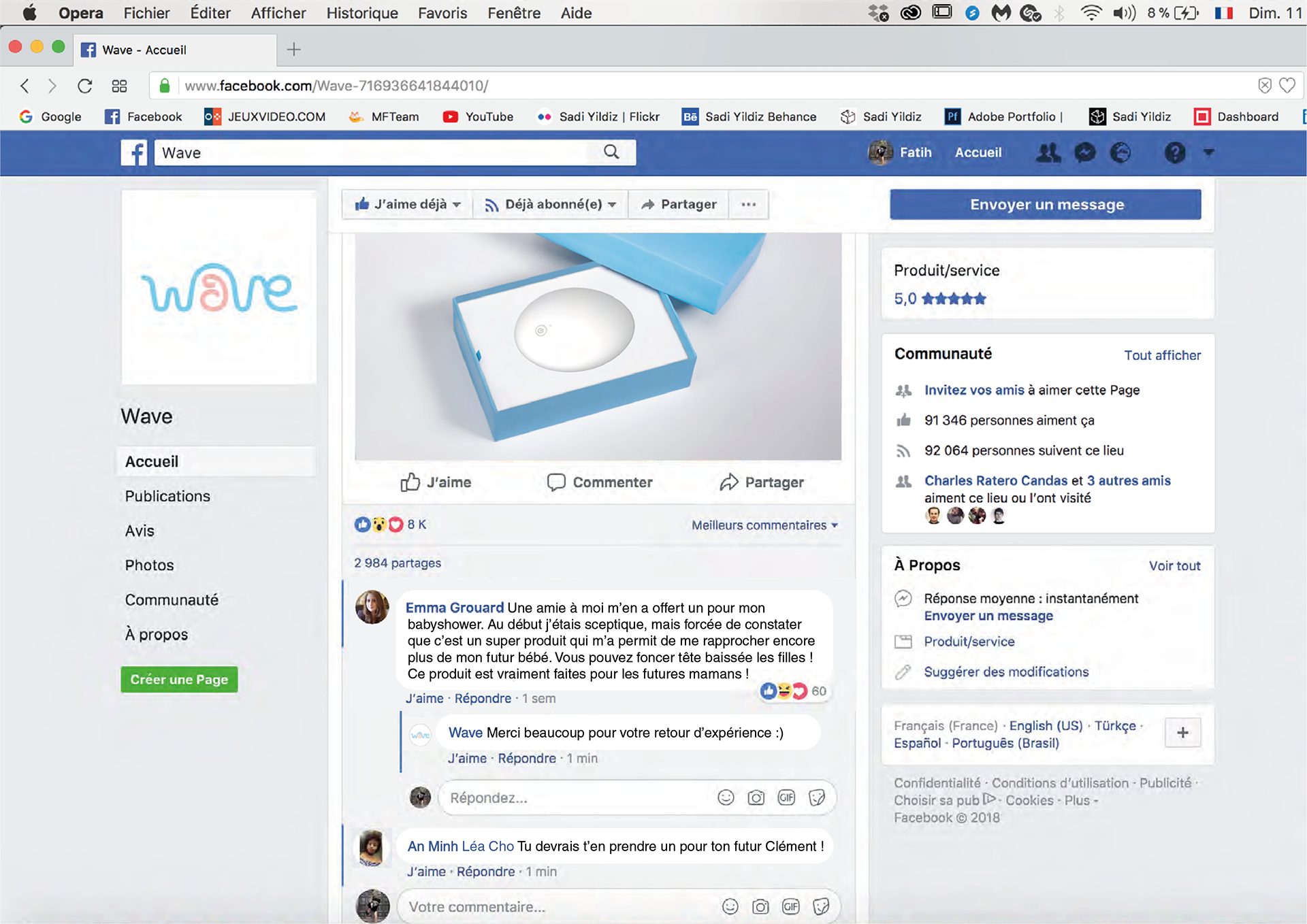Expand Déjà abonné(e) dropdown
The width and height of the screenshot is (1307, 924).
tap(550, 204)
